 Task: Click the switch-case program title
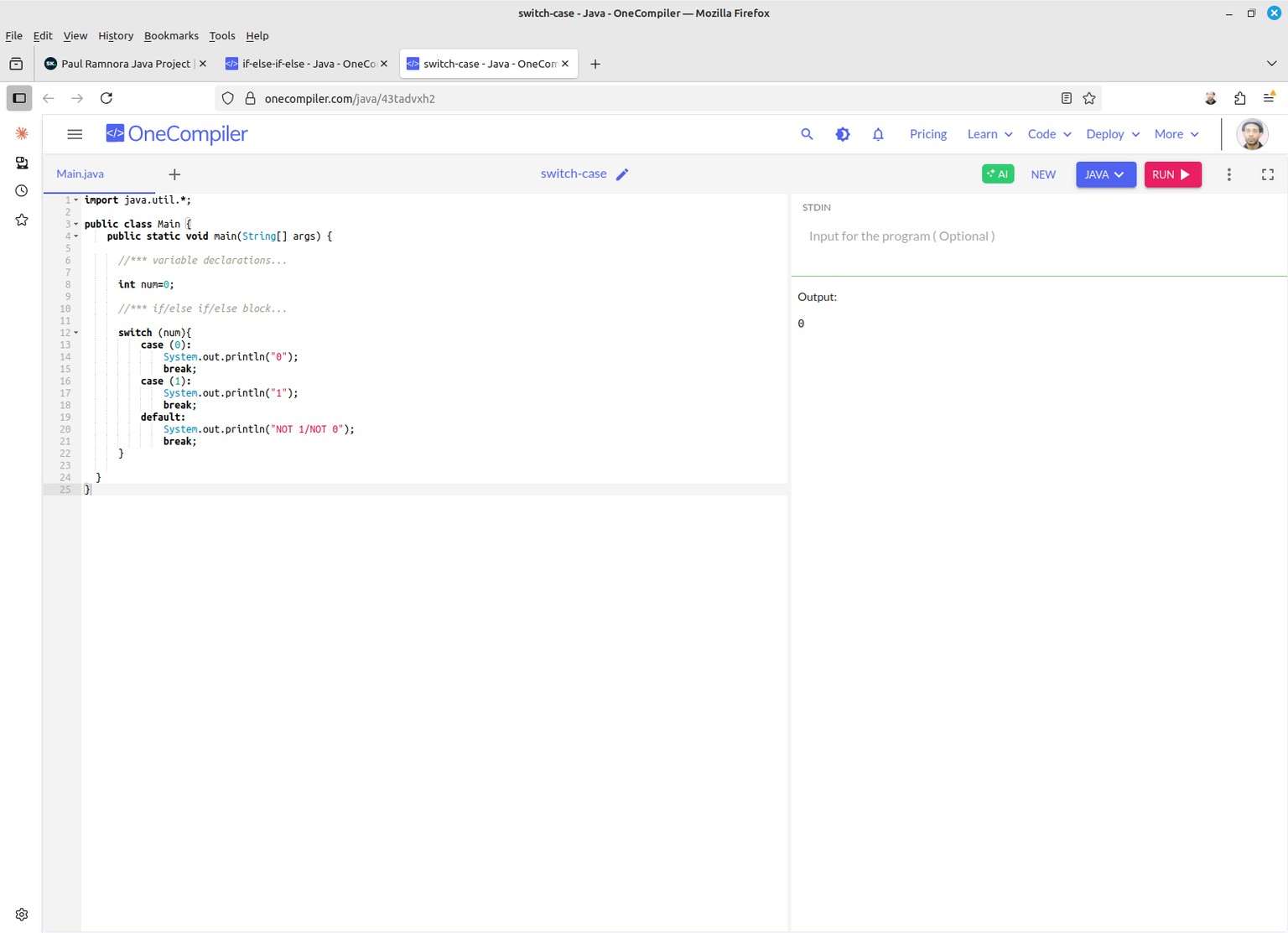[x=574, y=174]
